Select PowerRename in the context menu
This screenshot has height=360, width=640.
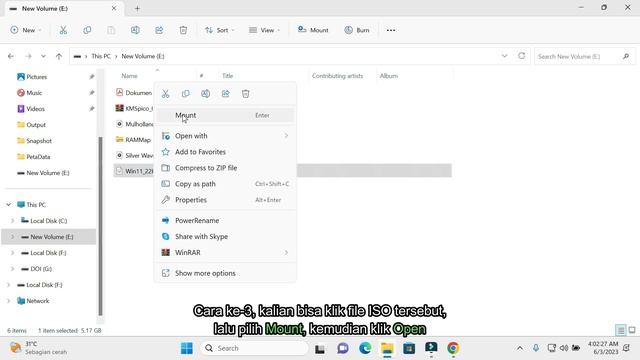click(x=225, y=220)
